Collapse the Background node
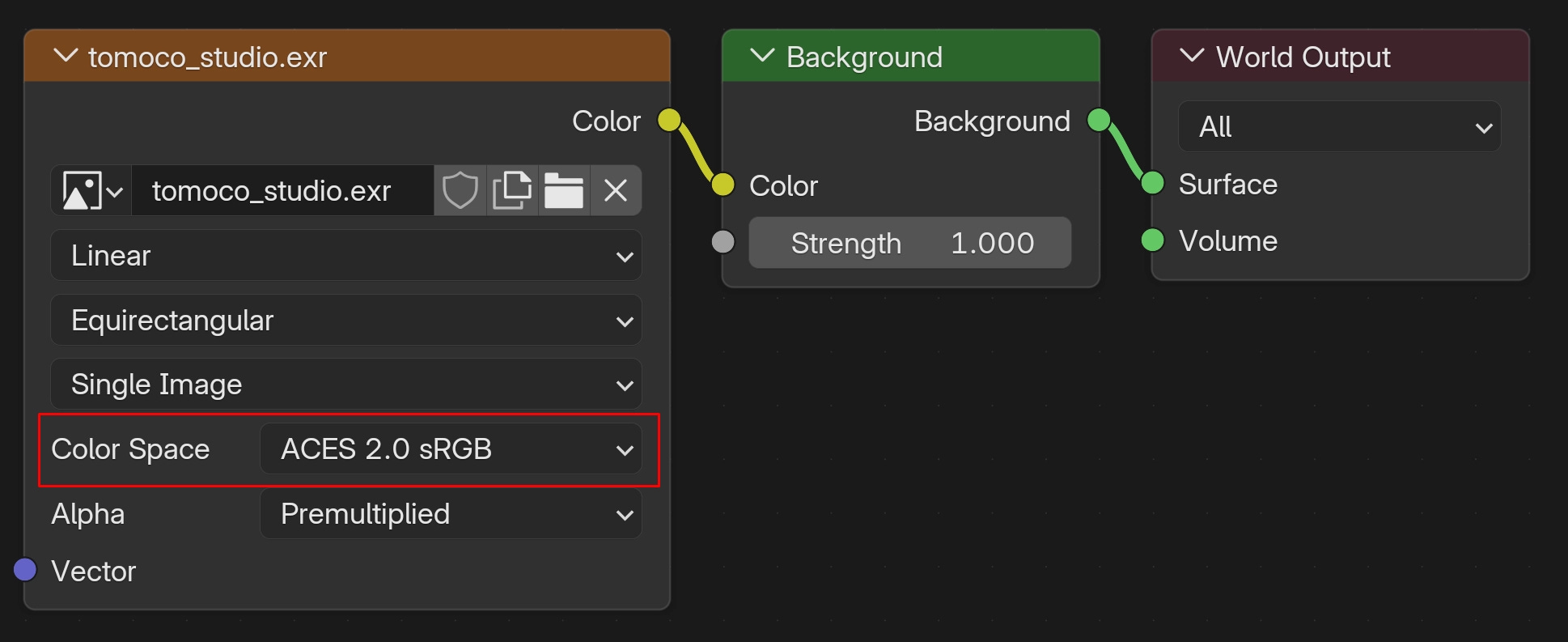This screenshot has width=1568, height=642. [x=762, y=56]
